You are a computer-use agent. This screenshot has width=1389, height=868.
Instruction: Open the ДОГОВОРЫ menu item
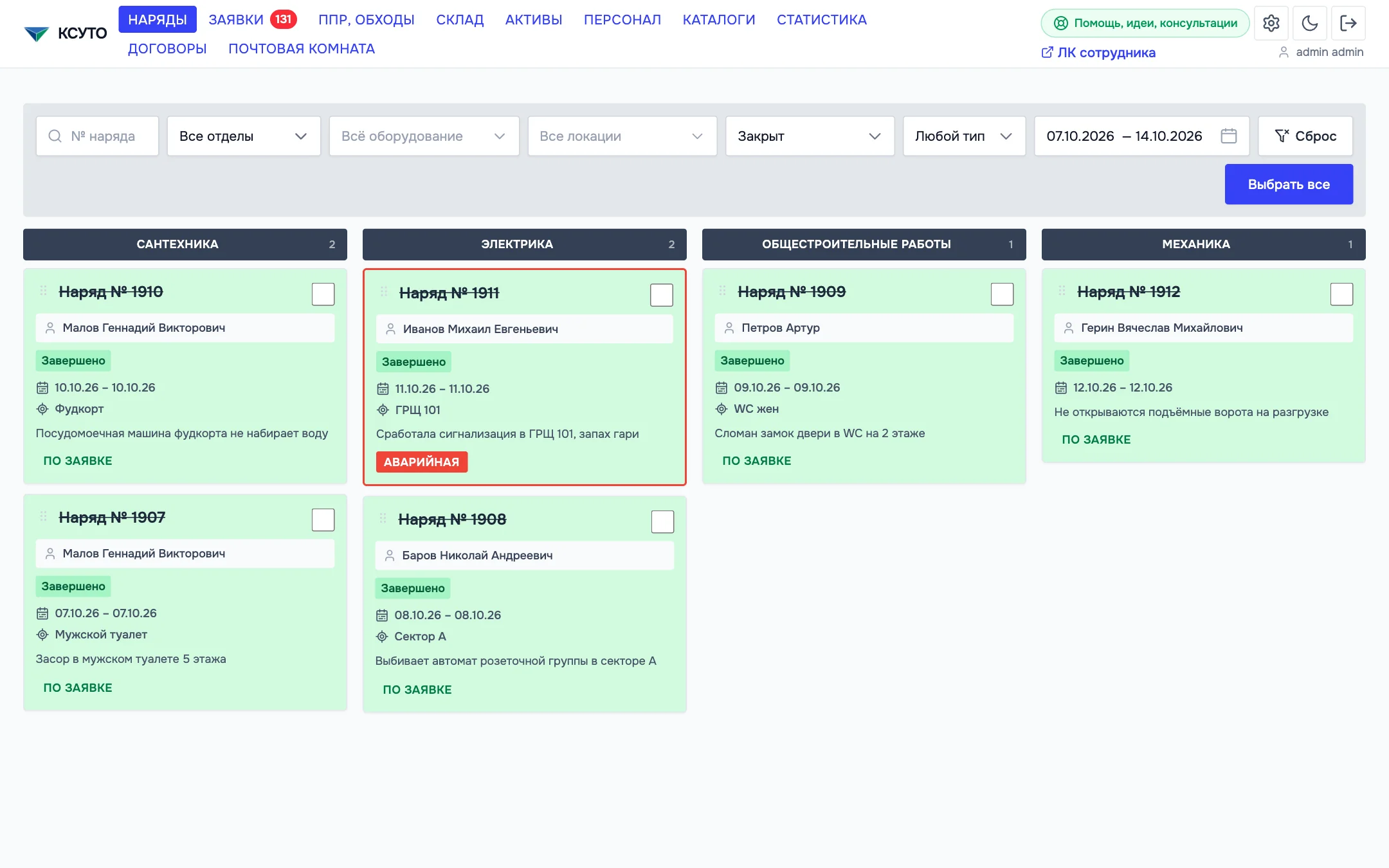(167, 48)
